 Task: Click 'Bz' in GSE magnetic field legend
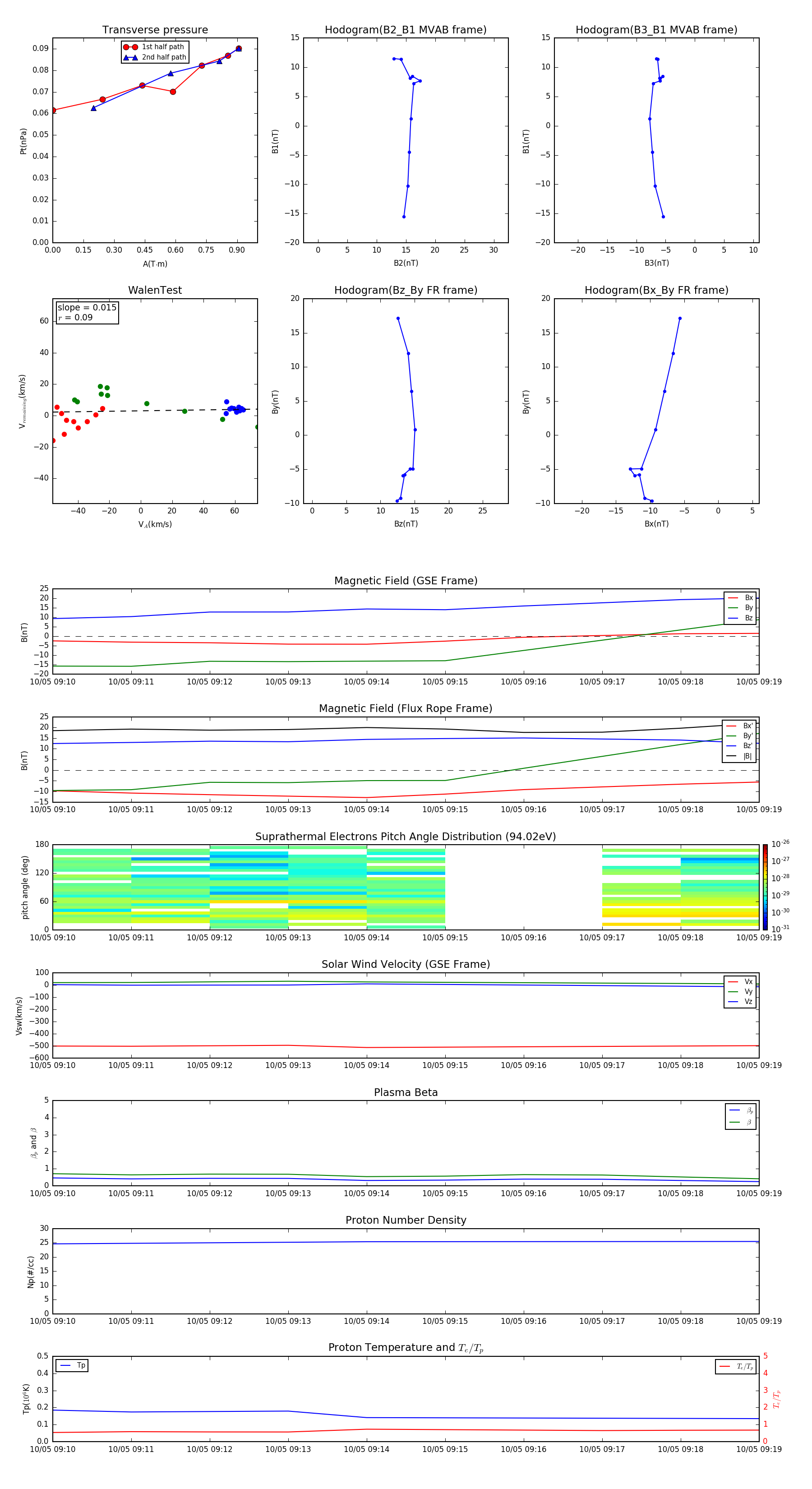click(x=748, y=618)
